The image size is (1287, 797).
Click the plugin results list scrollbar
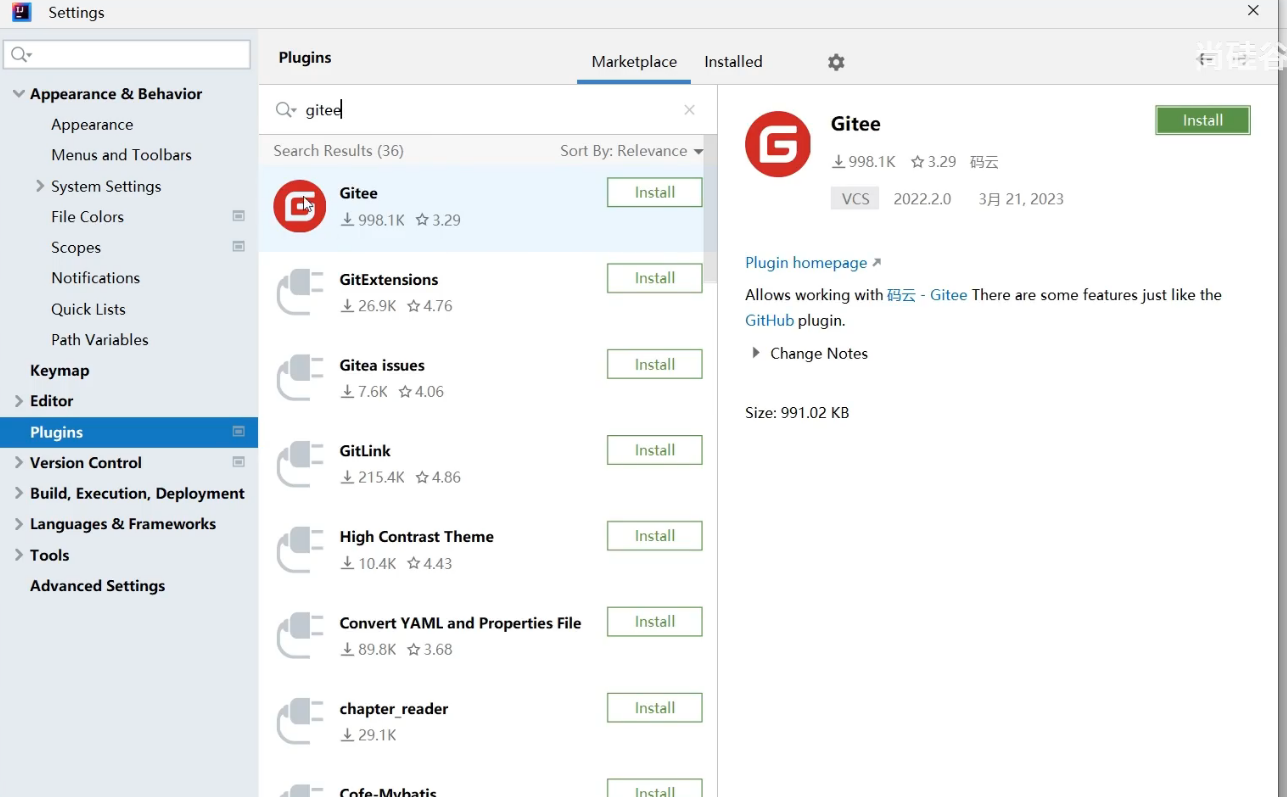[x=710, y=210]
